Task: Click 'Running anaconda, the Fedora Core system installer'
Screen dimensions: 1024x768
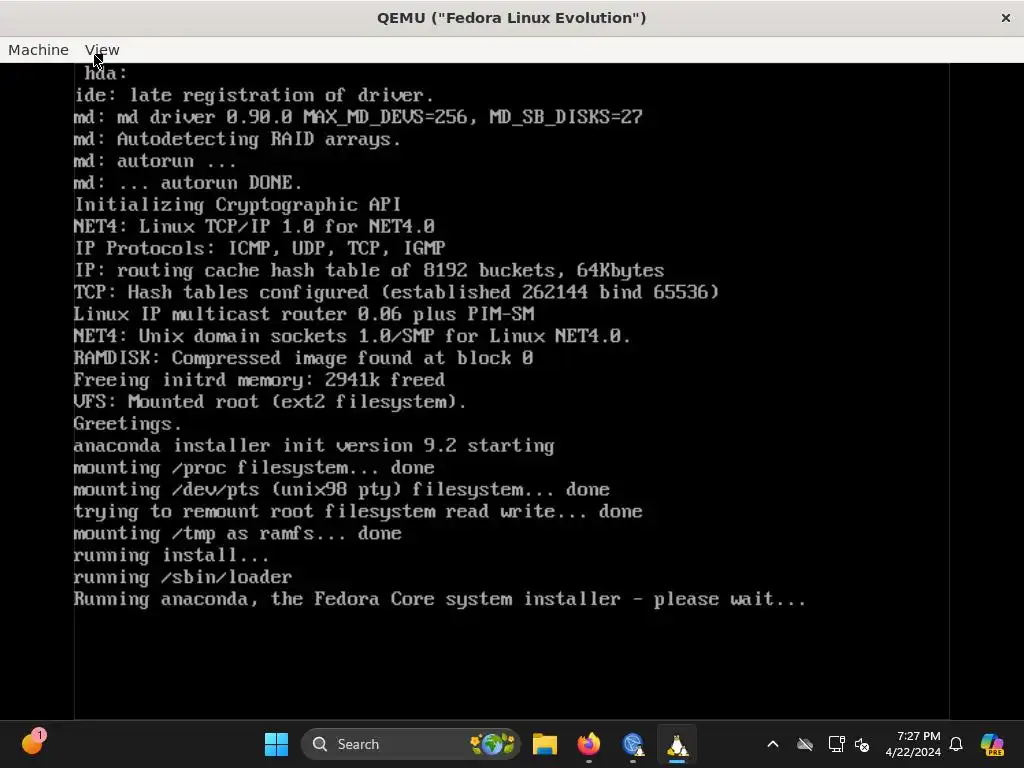Action: 347,599
